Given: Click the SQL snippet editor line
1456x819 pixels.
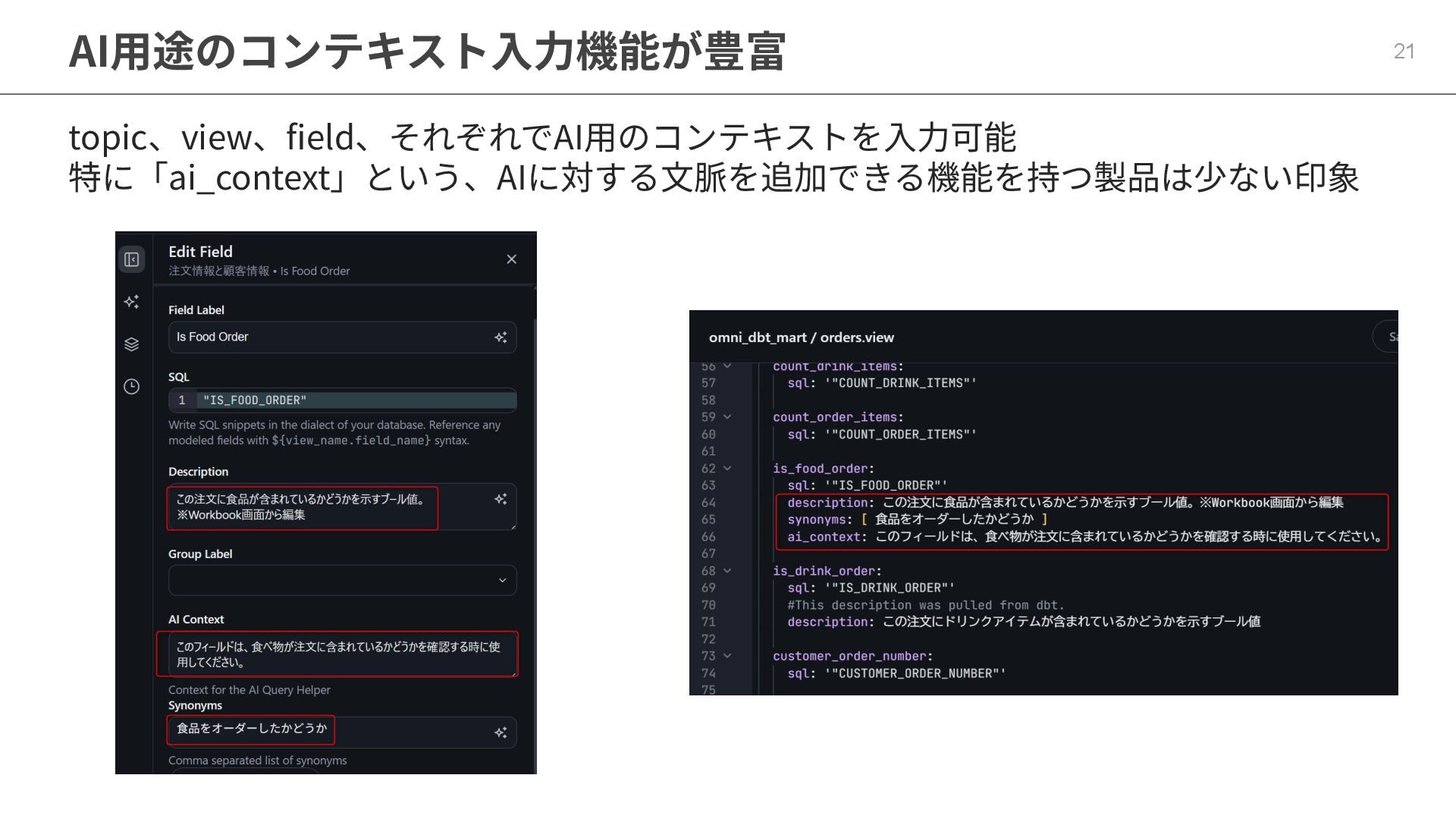Looking at the screenshot, I should [x=356, y=400].
